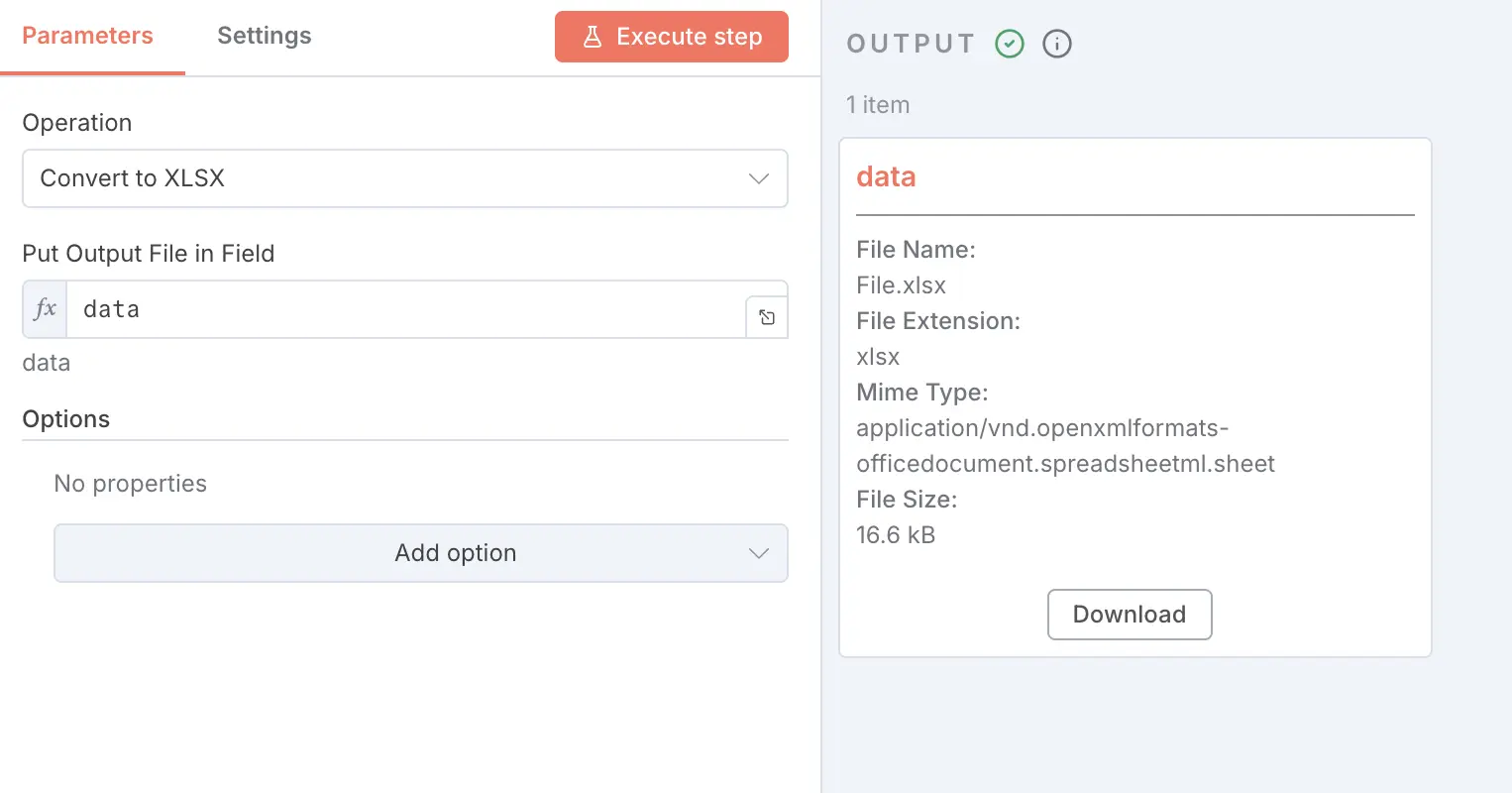Click the Execute step button
Image resolution: width=1512 pixels, height=793 pixels.
pos(671,36)
